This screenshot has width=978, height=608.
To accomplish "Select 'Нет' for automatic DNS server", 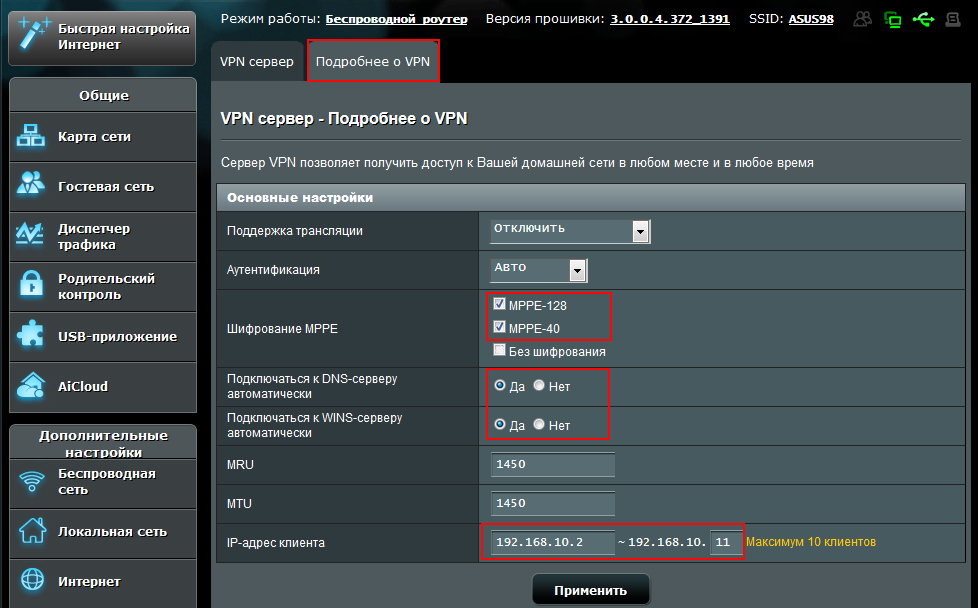I will (x=539, y=385).
